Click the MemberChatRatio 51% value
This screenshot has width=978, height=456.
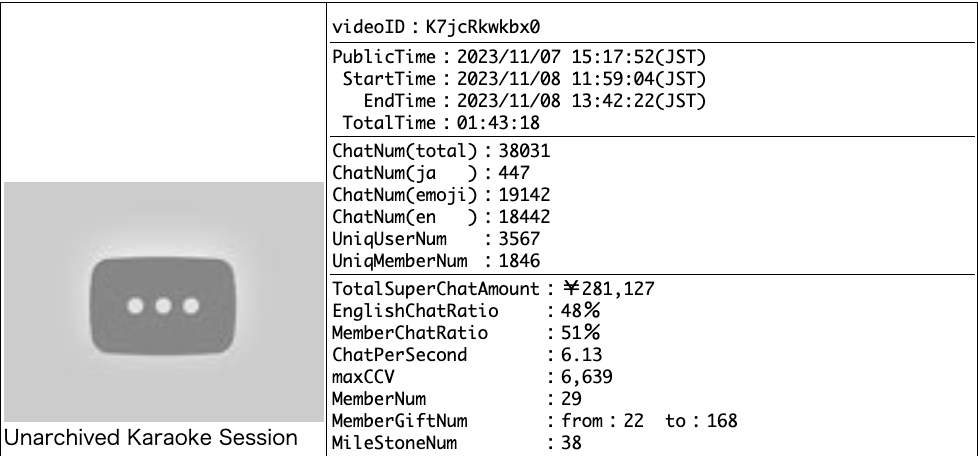(579, 333)
